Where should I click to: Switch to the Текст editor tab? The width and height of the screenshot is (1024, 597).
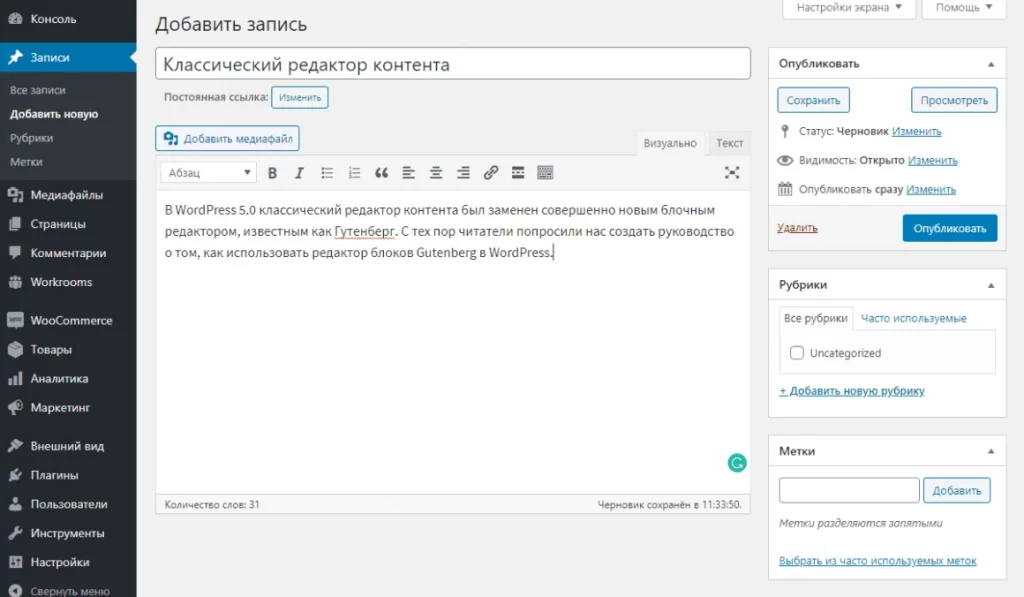(729, 144)
